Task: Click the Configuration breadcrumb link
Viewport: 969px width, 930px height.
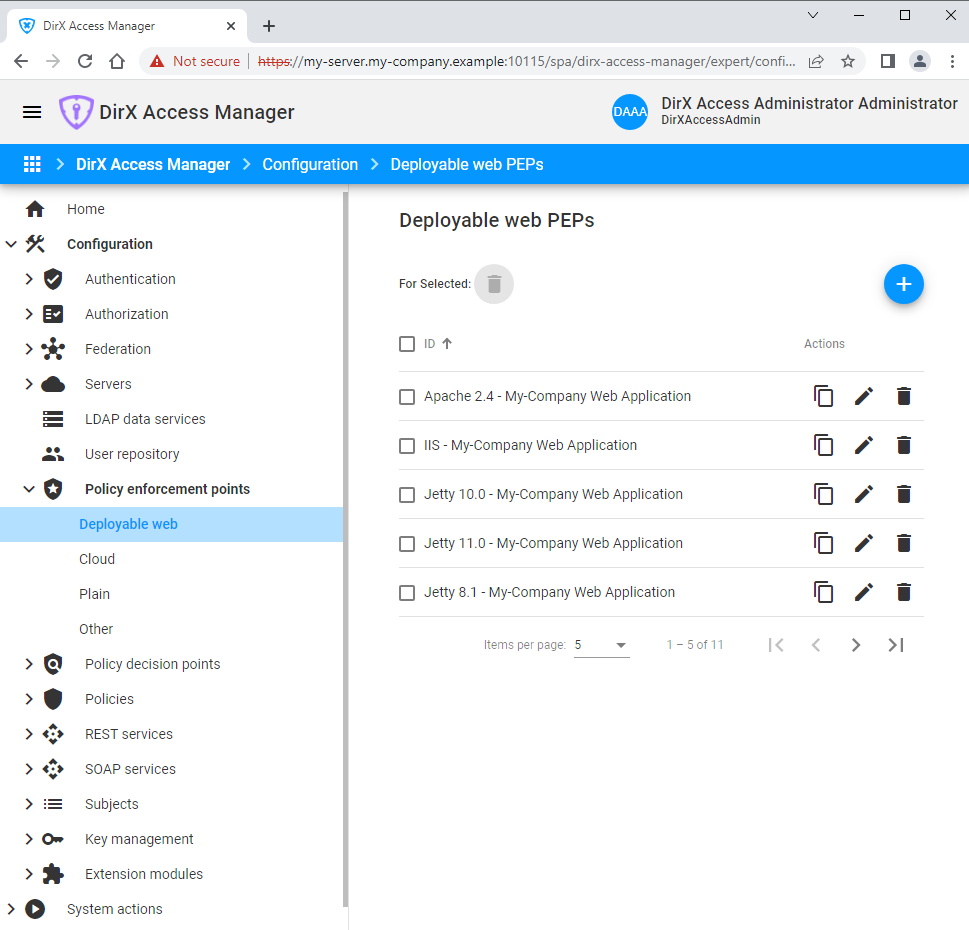Action: point(310,164)
